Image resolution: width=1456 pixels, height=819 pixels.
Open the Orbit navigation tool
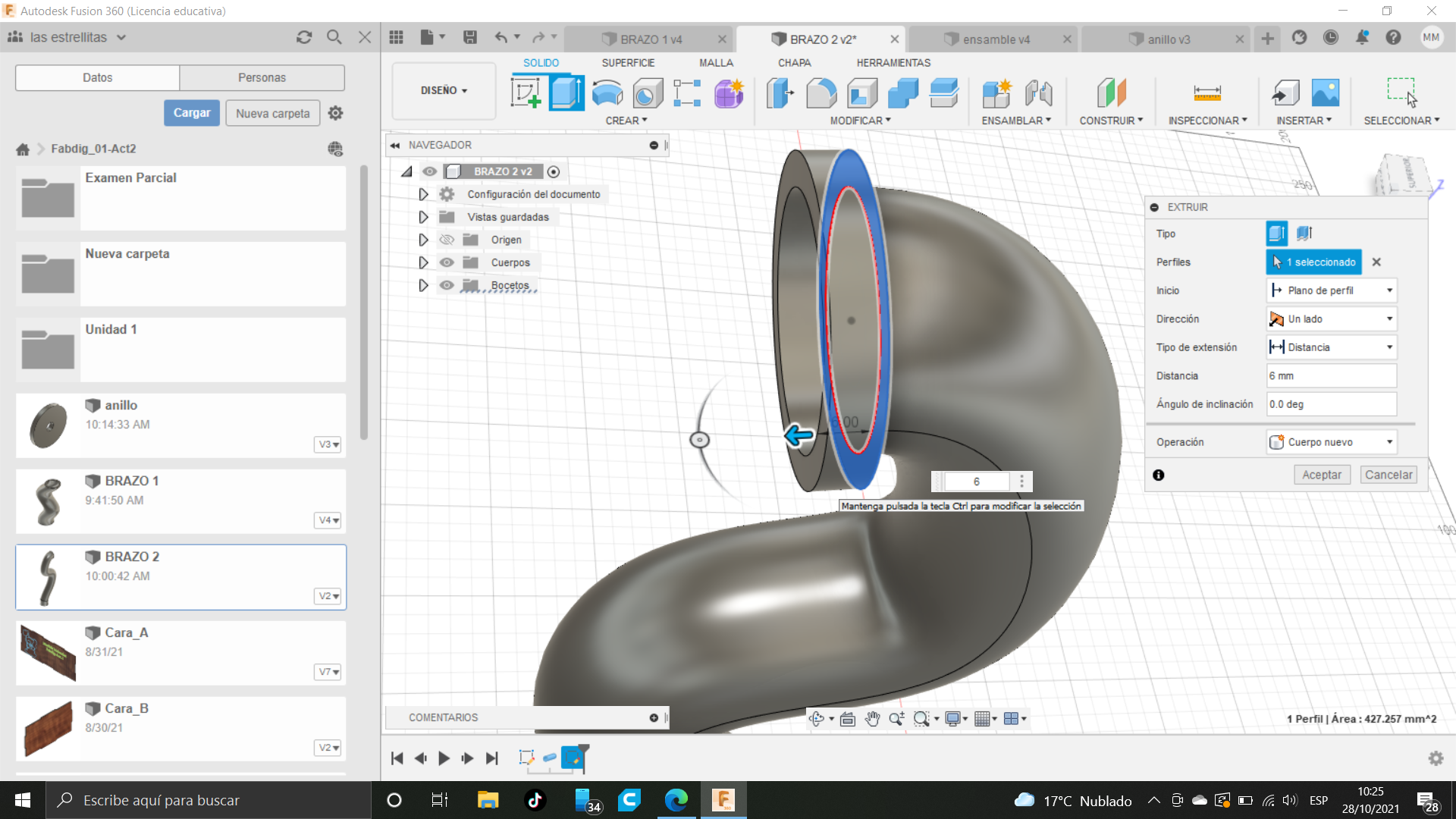[817, 718]
